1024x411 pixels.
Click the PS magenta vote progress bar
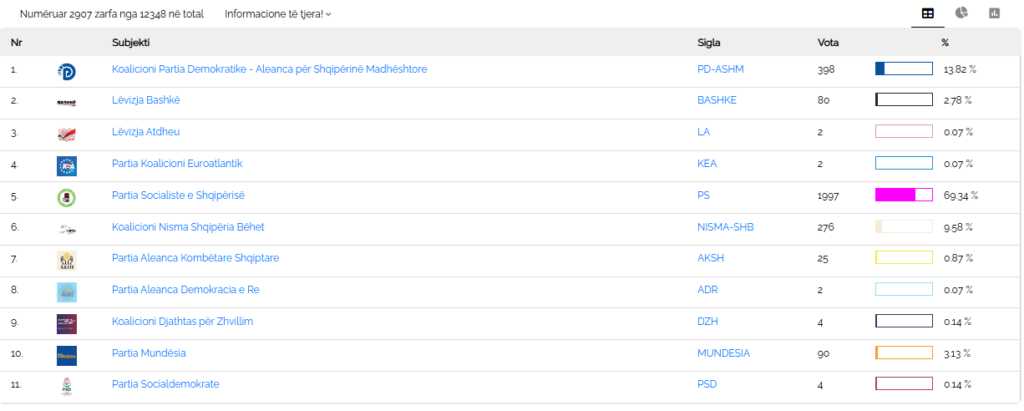(x=903, y=196)
